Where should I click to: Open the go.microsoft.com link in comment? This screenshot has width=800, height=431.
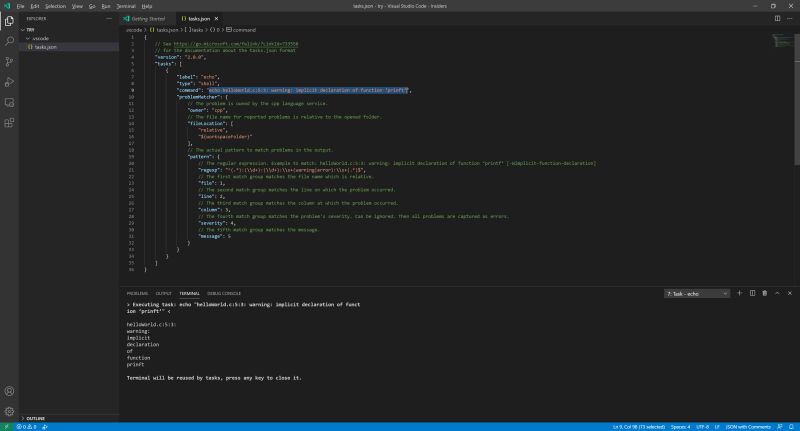click(x=236, y=44)
